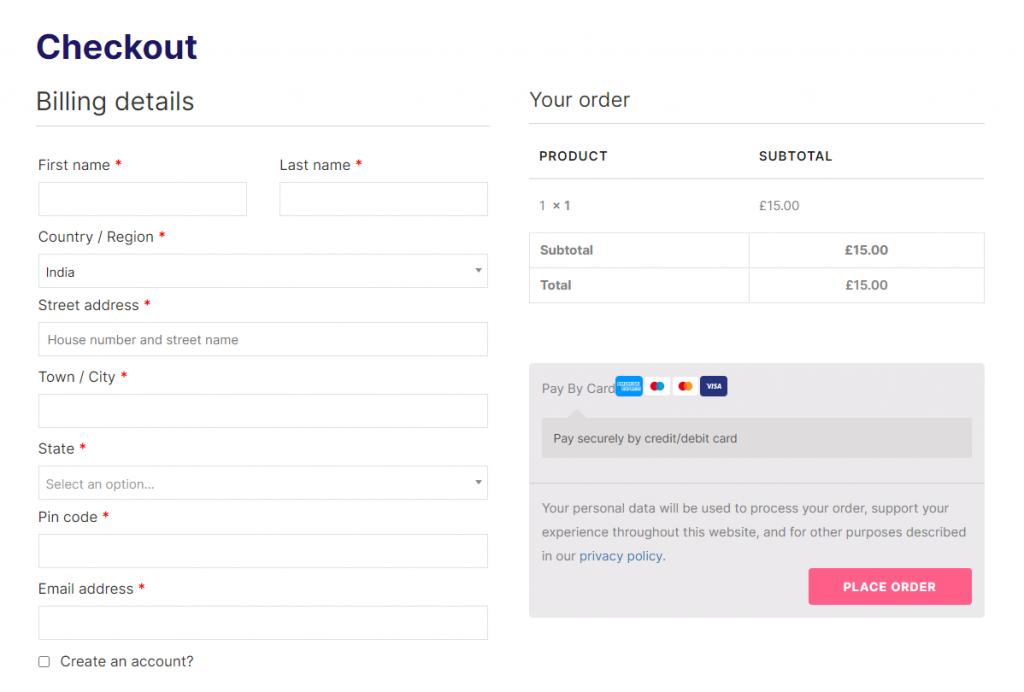The image size is (1024, 692).
Task: Click the Visa card icon
Action: tap(714, 386)
